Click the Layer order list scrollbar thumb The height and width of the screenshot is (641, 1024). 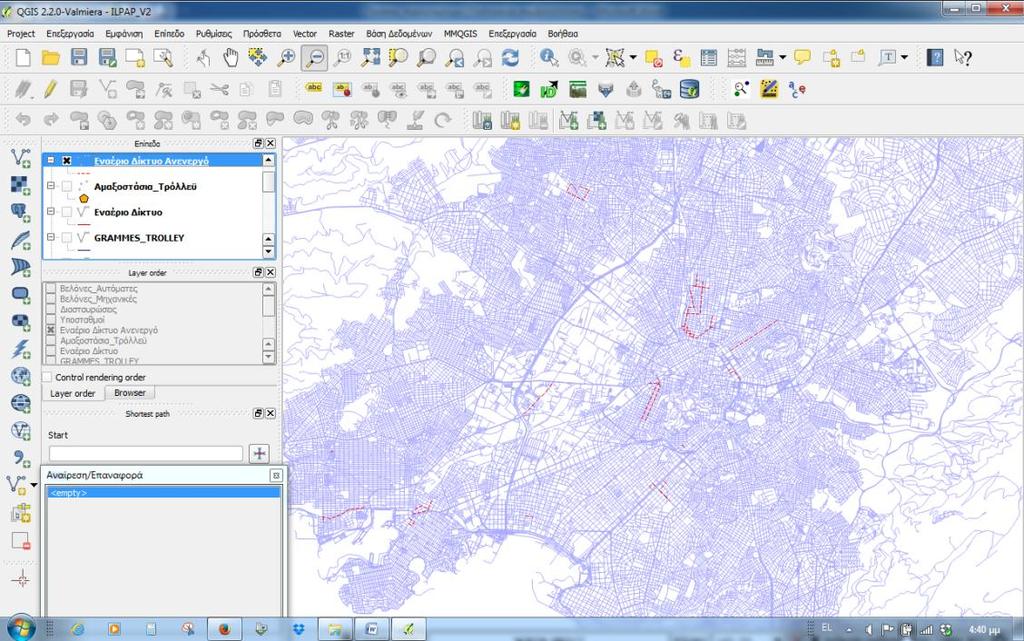point(268,306)
